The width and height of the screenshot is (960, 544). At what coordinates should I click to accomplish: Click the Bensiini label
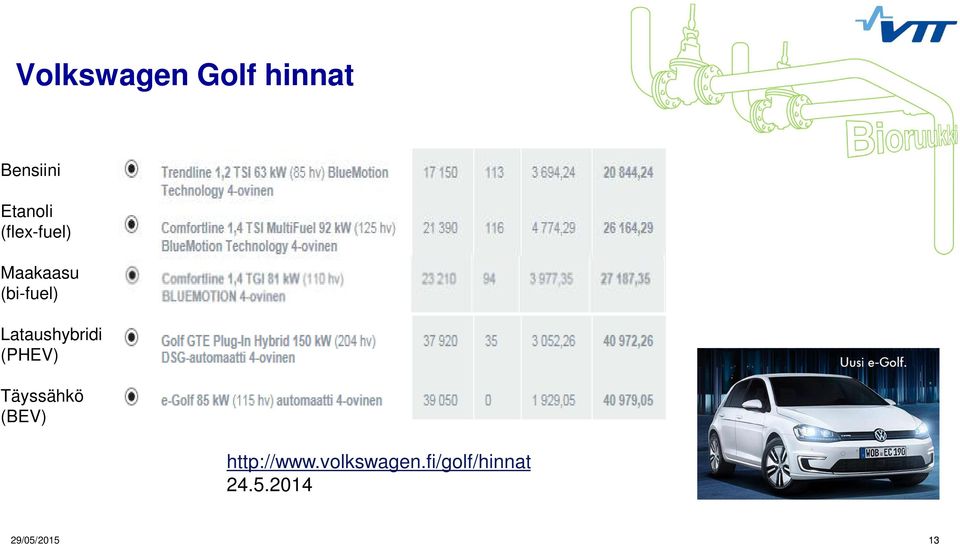[x=31, y=170]
